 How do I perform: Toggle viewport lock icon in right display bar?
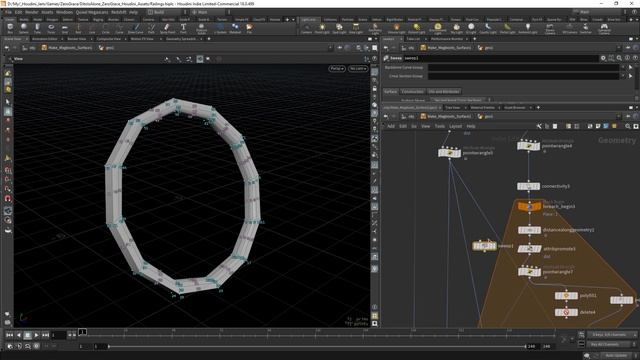click(x=374, y=89)
